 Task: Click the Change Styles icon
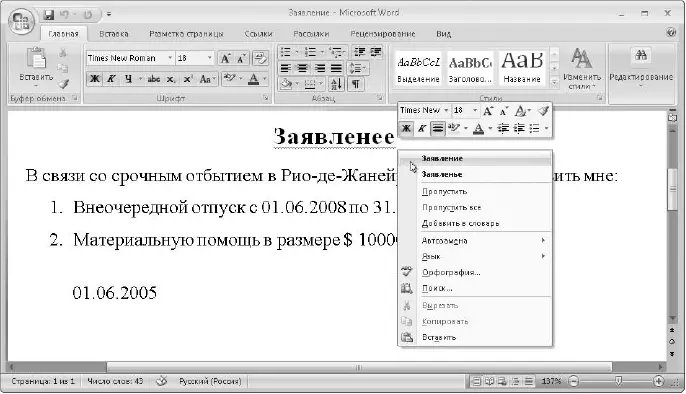(x=581, y=68)
